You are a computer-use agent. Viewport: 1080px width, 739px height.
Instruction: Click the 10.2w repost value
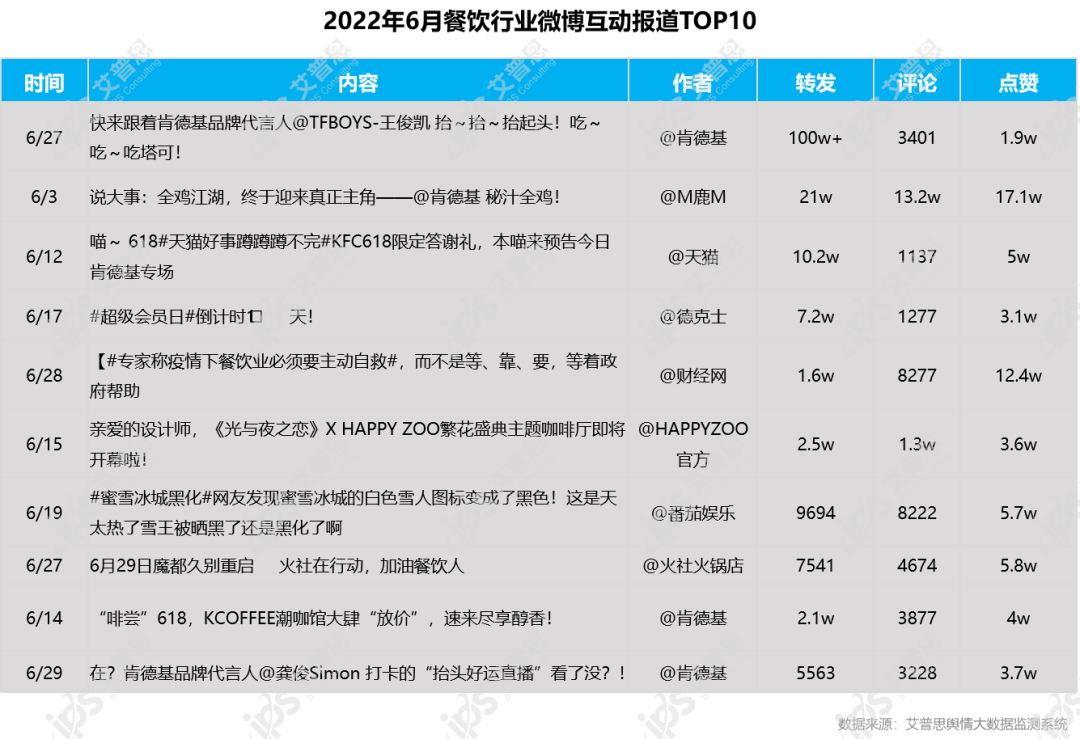816,257
